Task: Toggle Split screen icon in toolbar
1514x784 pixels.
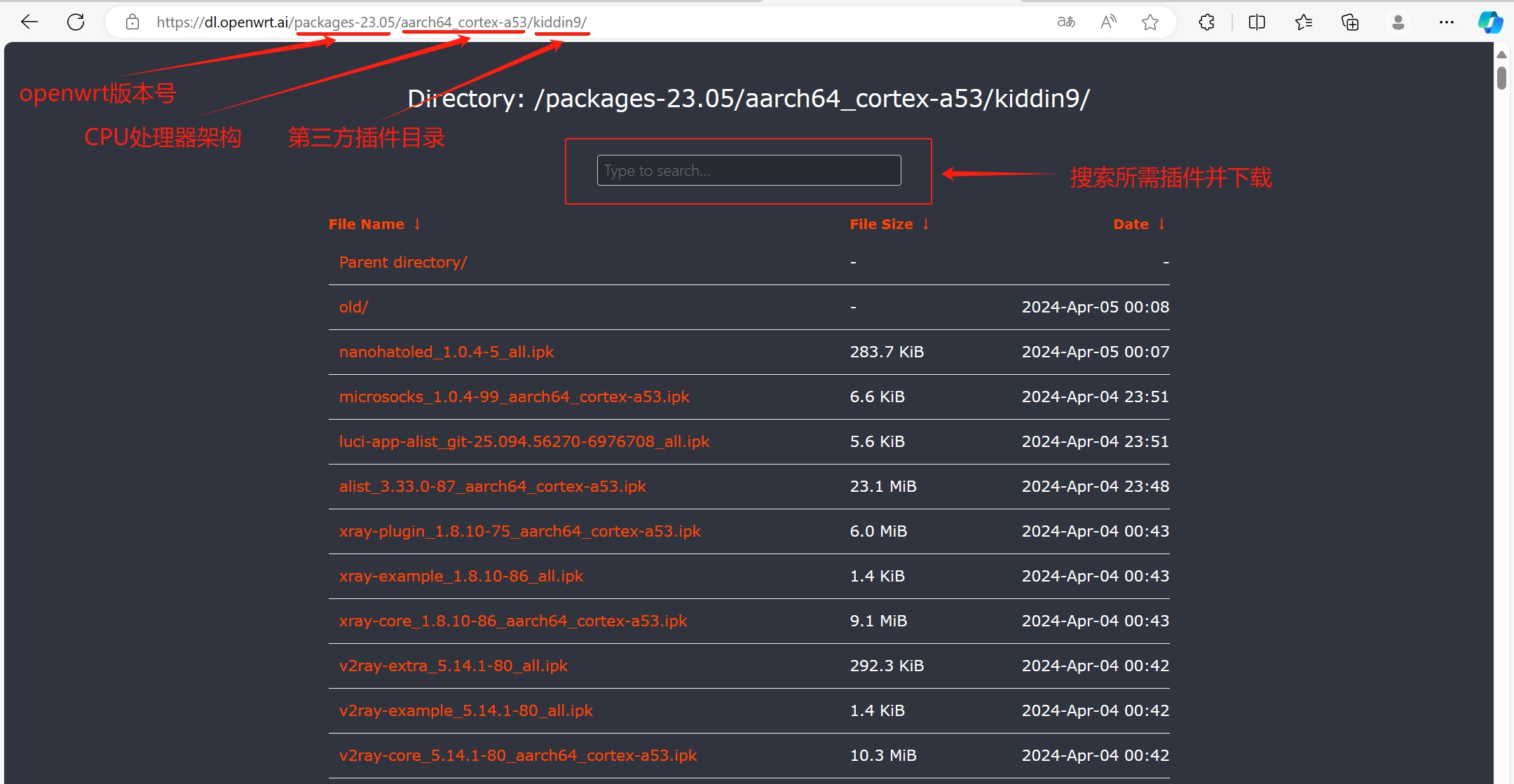Action: (1257, 22)
